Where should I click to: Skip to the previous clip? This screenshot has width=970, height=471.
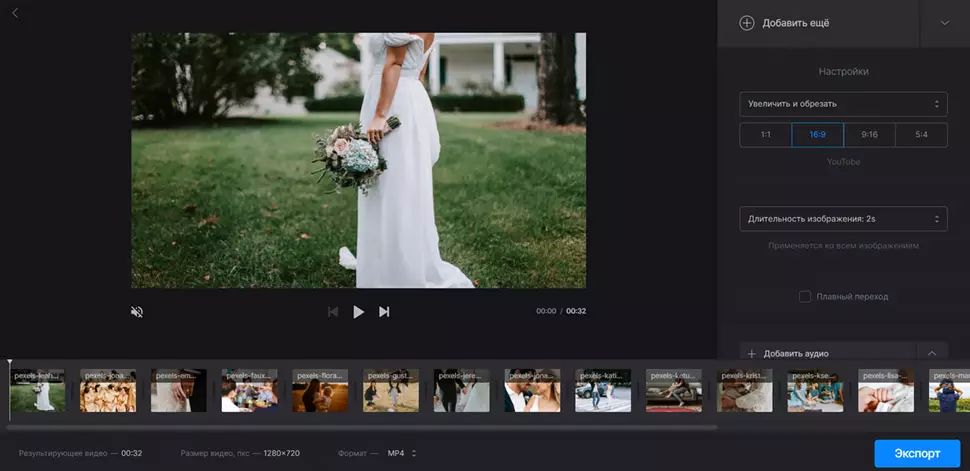click(333, 312)
